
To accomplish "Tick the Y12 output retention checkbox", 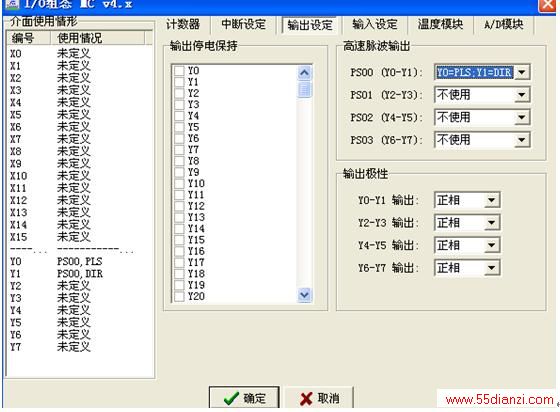I will point(179,206).
